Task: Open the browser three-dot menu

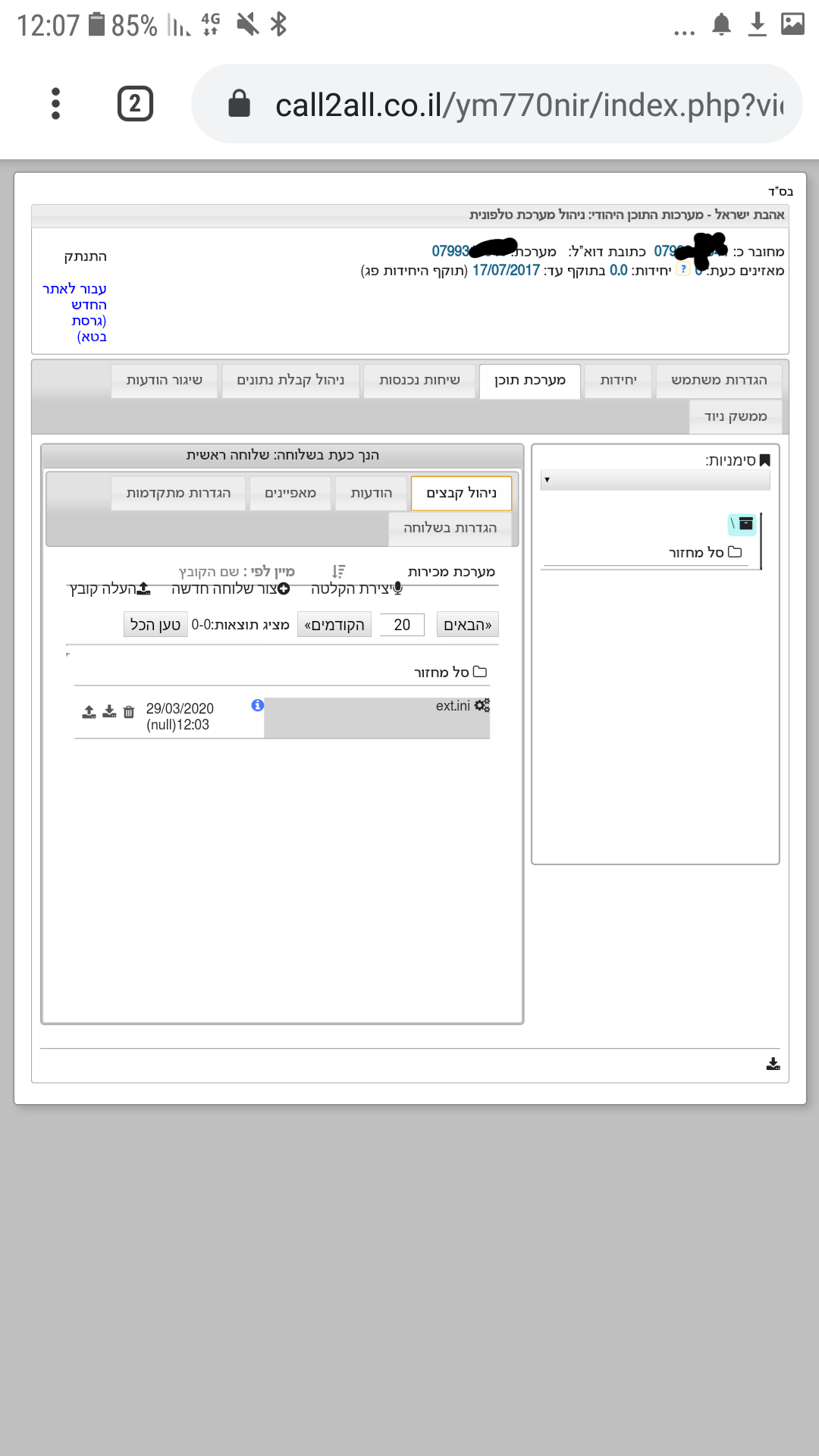Action: pos(55,104)
